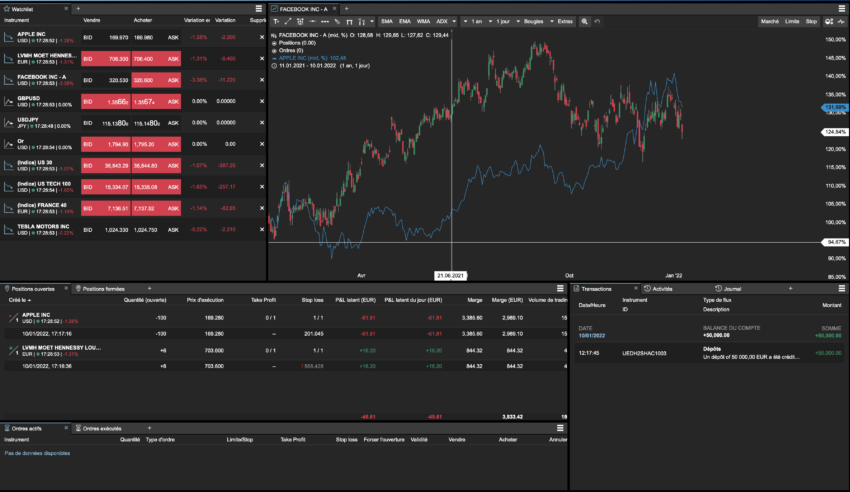Click the 21.06.2021 date marker on chart axis
This screenshot has width=850, height=492.
coord(451,274)
